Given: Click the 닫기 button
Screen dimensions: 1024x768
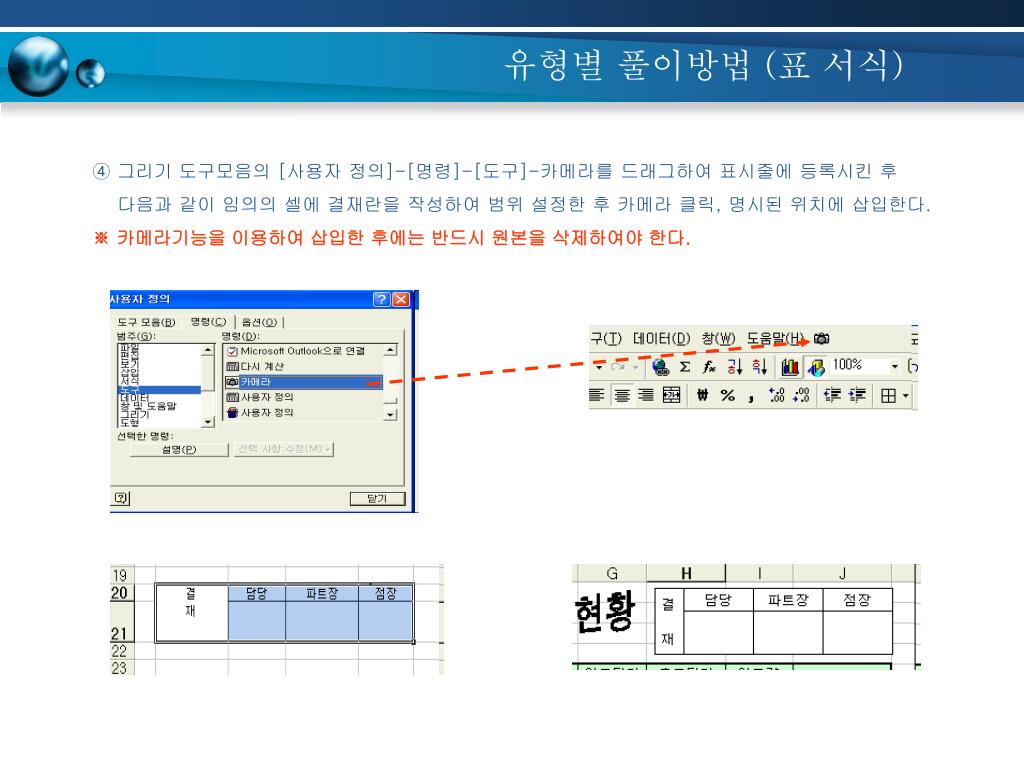Looking at the screenshot, I should tap(377, 498).
